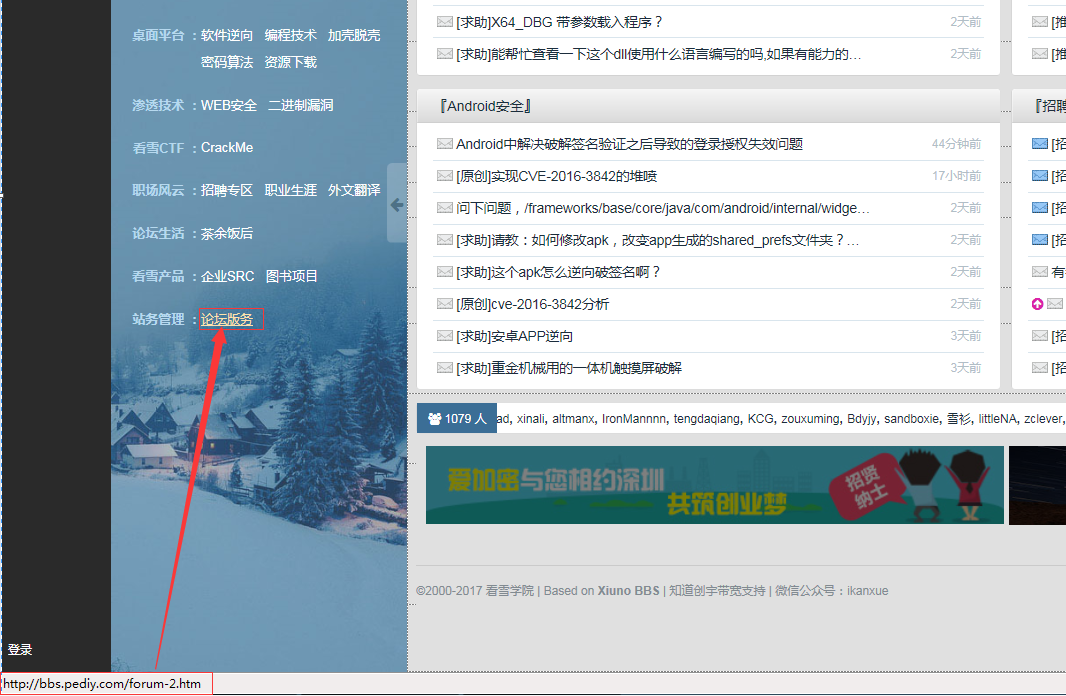Open post [原创]实现CVE-2016-3842的堆喷
Image resolution: width=1066 pixels, height=696 pixels.
[x=557, y=176]
